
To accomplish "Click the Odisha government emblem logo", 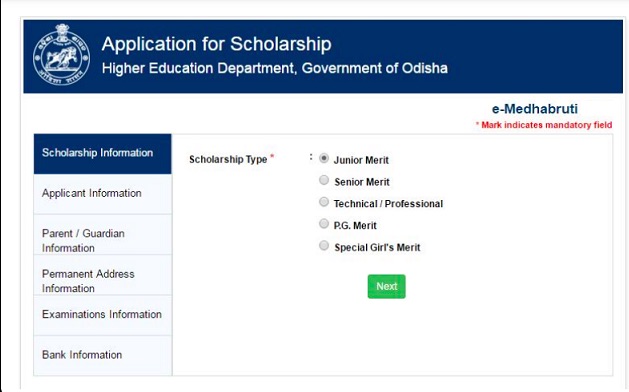I will [61, 55].
